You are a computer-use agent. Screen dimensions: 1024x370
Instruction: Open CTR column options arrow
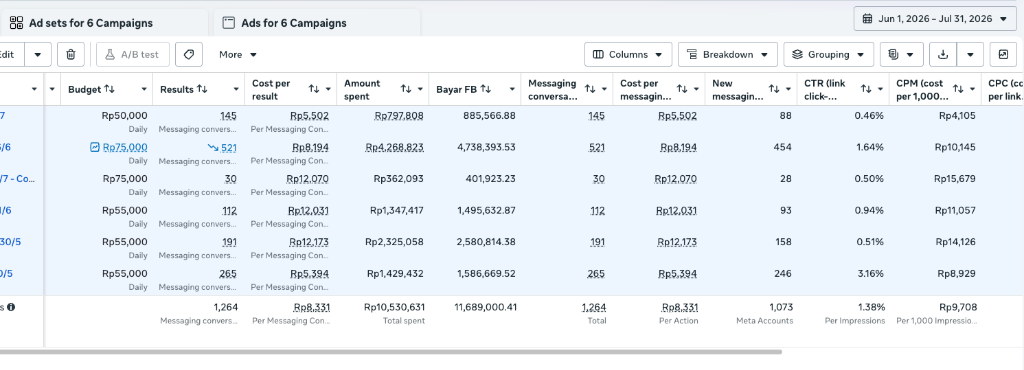880,89
